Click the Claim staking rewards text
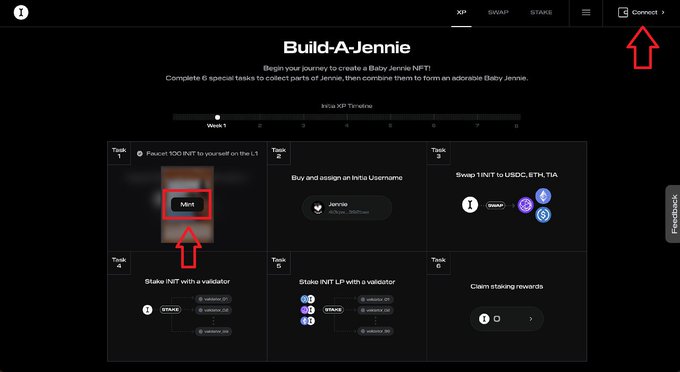 (507, 287)
